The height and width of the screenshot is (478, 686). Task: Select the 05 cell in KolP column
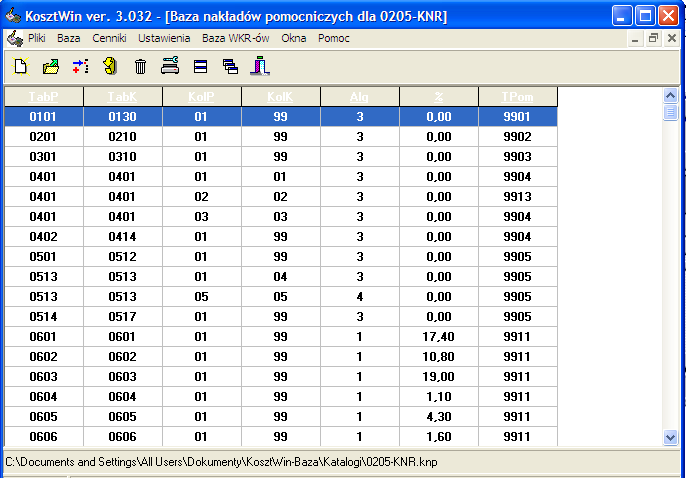pos(202,297)
